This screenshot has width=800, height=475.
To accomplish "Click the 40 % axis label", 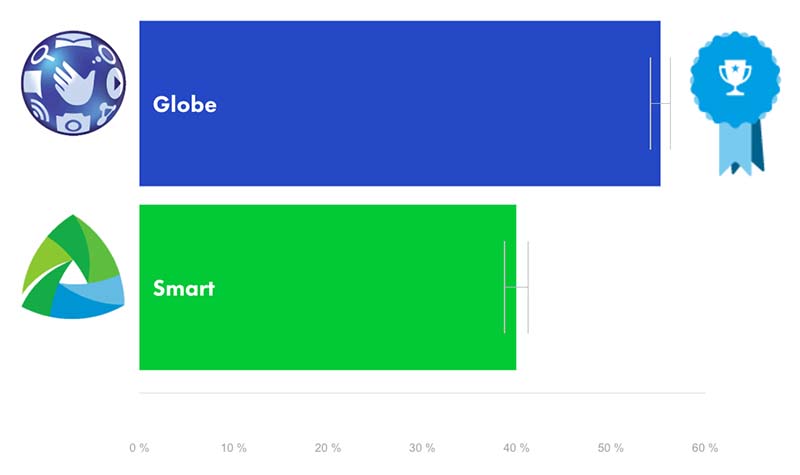I will click(516, 448).
